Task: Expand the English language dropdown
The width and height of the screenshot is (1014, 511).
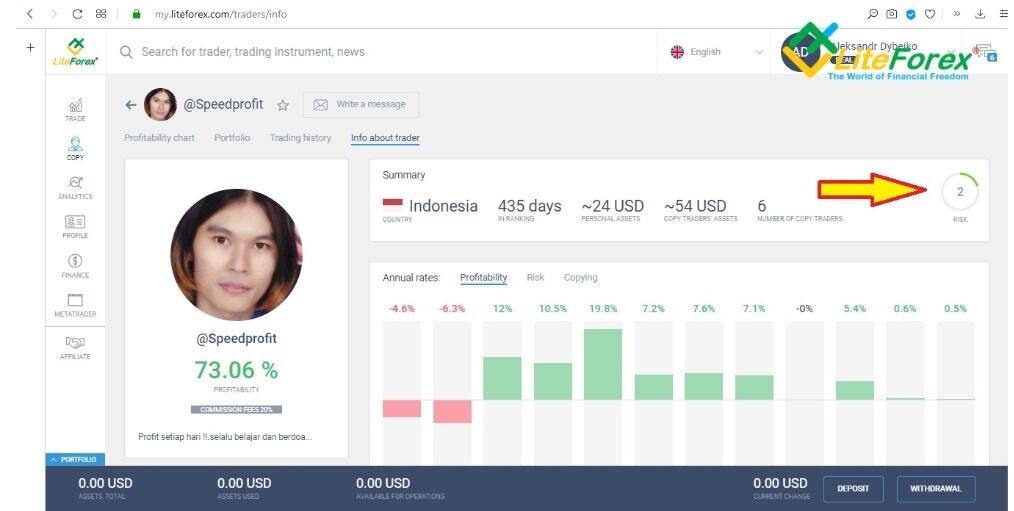Action: [719, 52]
